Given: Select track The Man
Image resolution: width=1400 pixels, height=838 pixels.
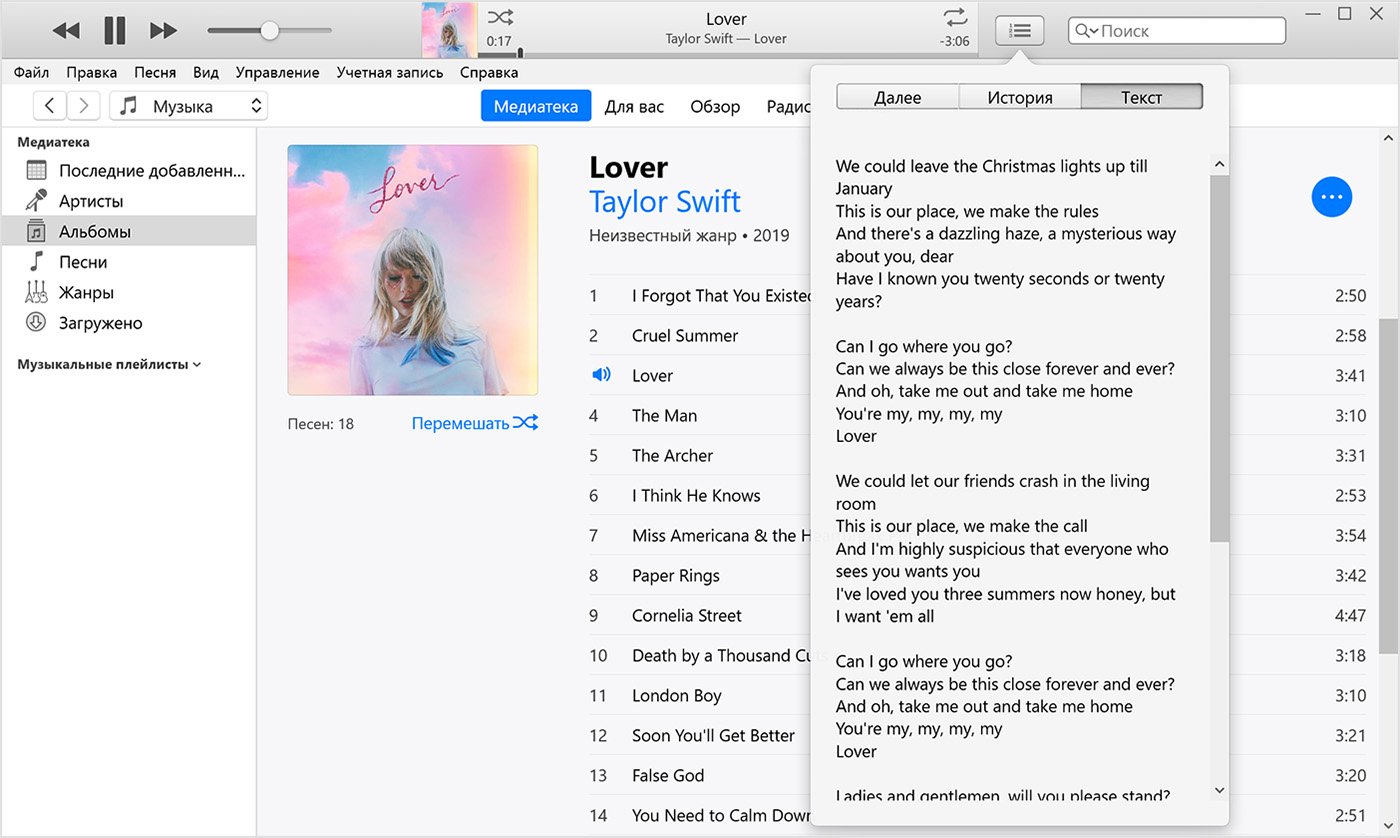Looking at the screenshot, I should click(x=664, y=415).
